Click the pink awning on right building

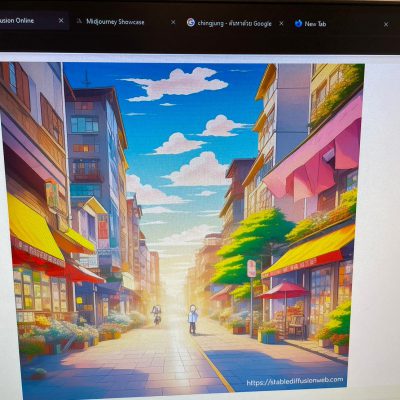(313, 157)
